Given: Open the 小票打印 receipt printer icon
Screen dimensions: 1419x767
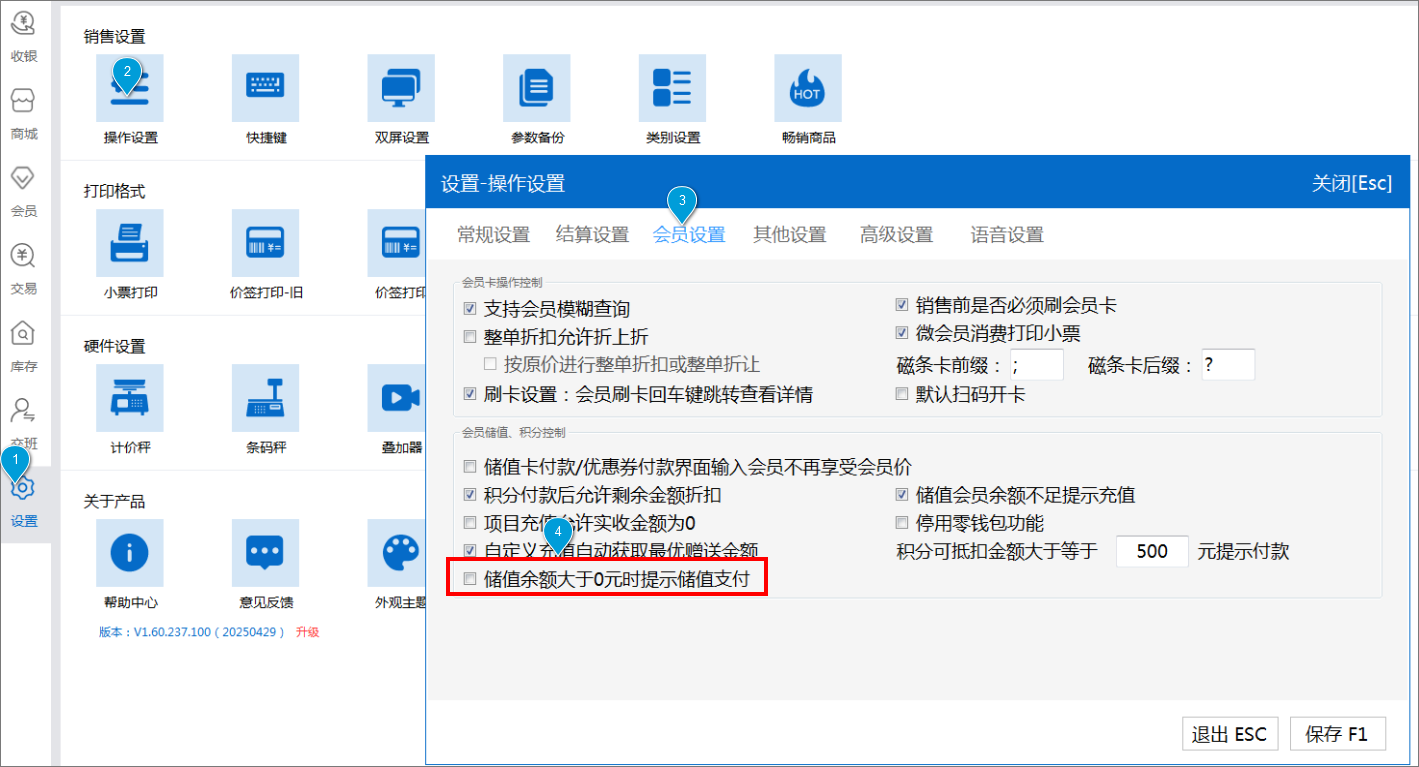Looking at the screenshot, I should click(130, 244).
